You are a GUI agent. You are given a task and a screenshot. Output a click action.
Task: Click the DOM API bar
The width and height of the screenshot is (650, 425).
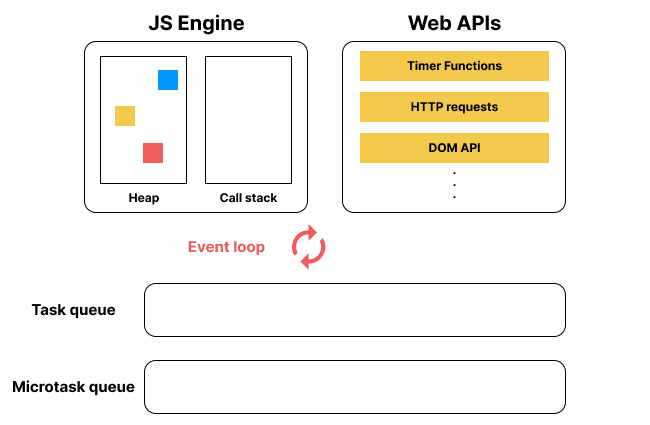pos(454,148)
